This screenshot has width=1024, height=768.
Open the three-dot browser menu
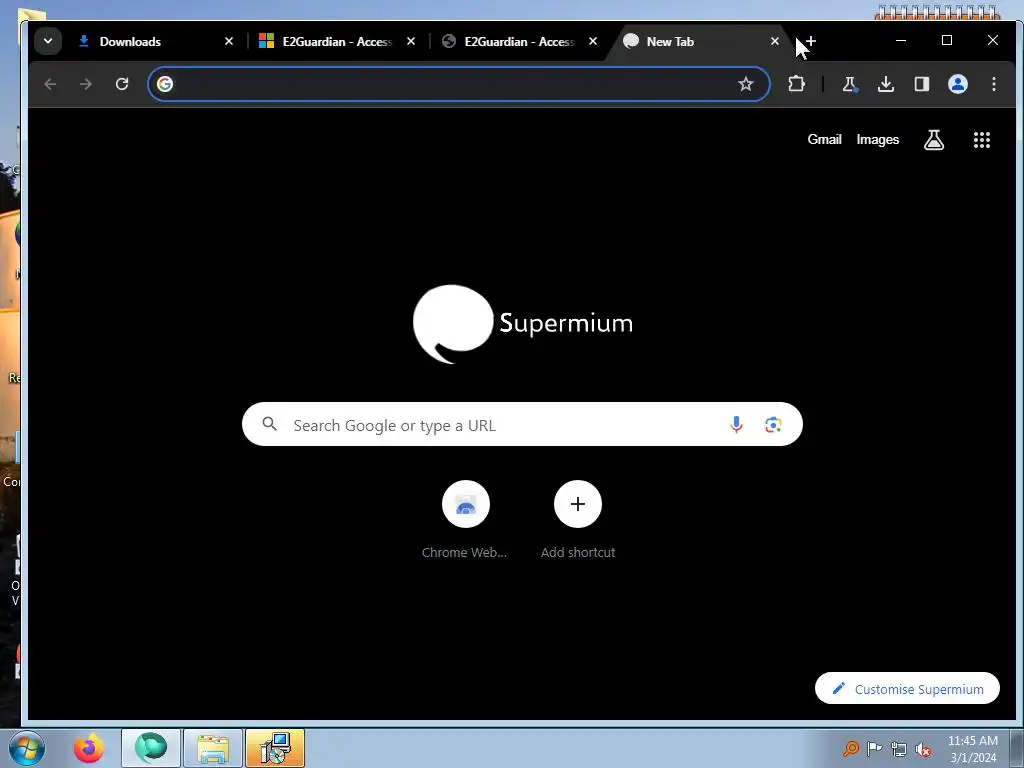click(x=993, y=84)
